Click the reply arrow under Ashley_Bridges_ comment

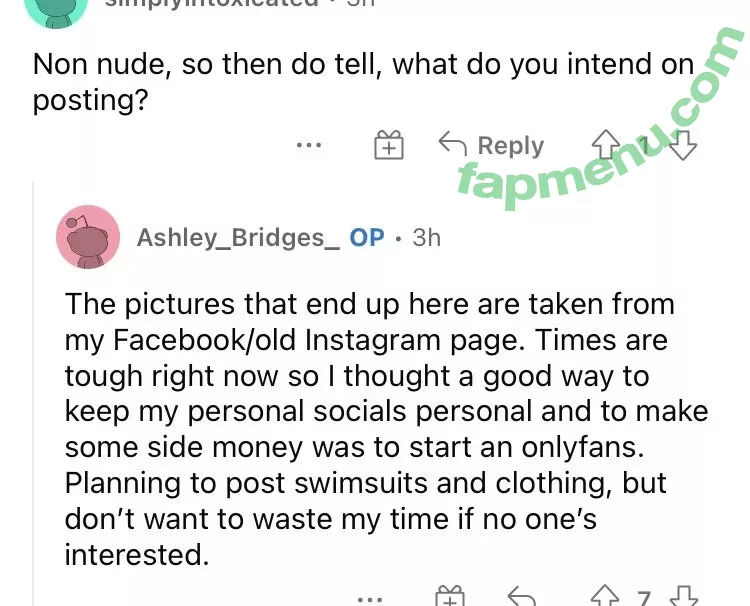pyautogui.click(x=521, y=596)
